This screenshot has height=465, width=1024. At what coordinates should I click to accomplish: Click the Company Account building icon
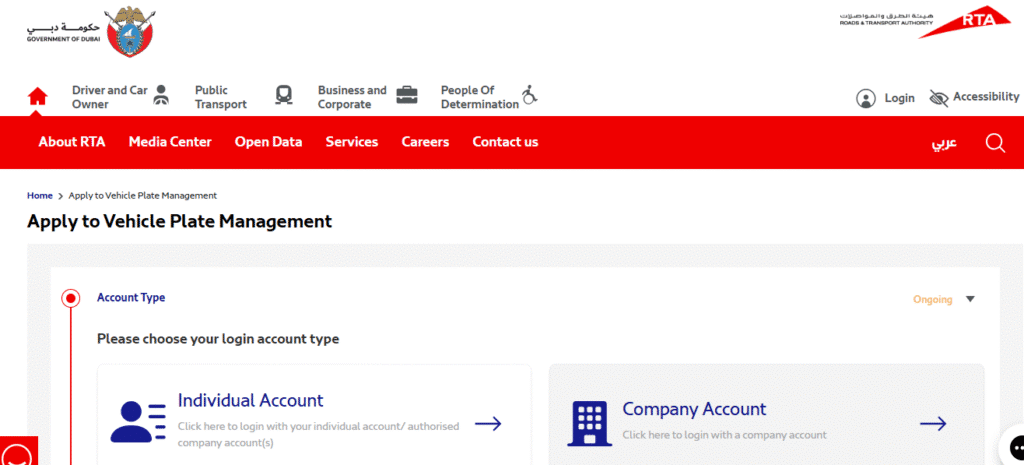(x=589, y=423)
